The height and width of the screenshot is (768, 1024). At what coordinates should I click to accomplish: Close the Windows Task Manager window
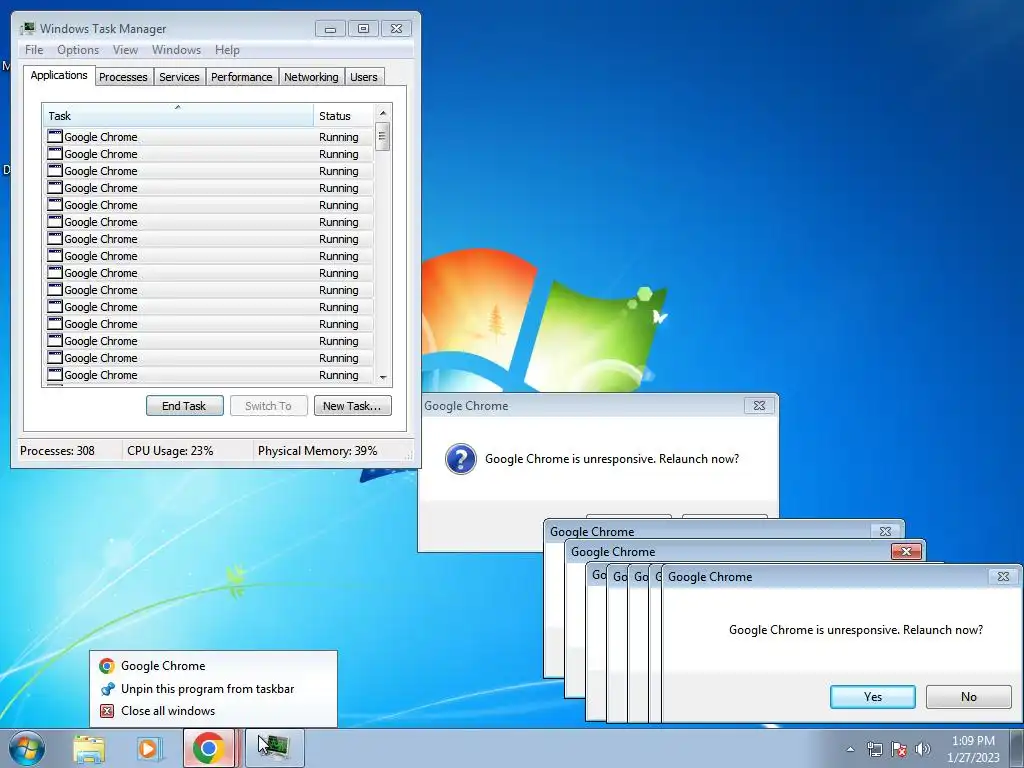pos(396,29)
